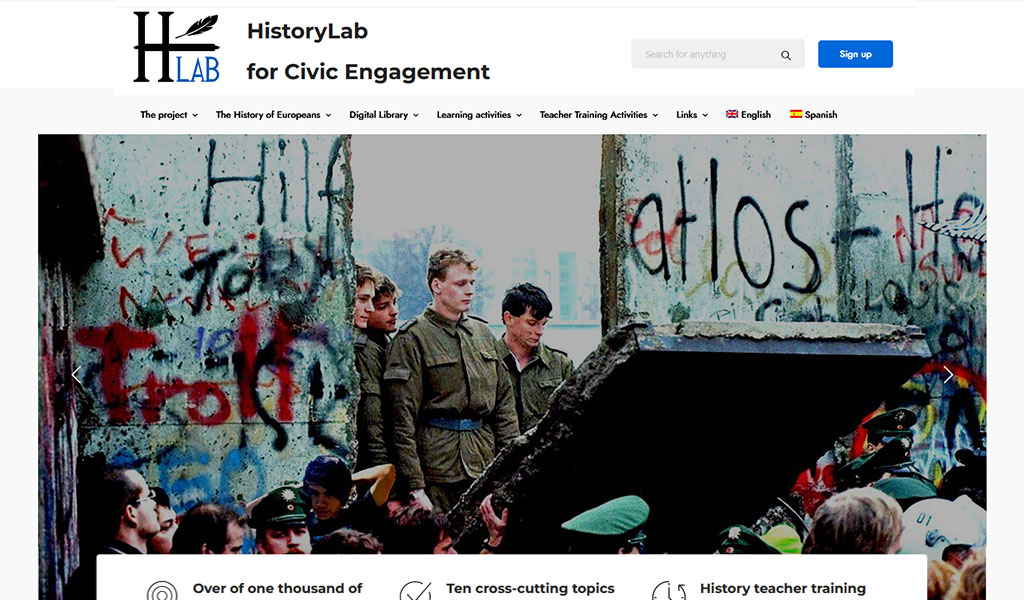This screenshot has width=1024, height=600.
Task: Click clock icon beside History teacher training
Action: (669, 591)
